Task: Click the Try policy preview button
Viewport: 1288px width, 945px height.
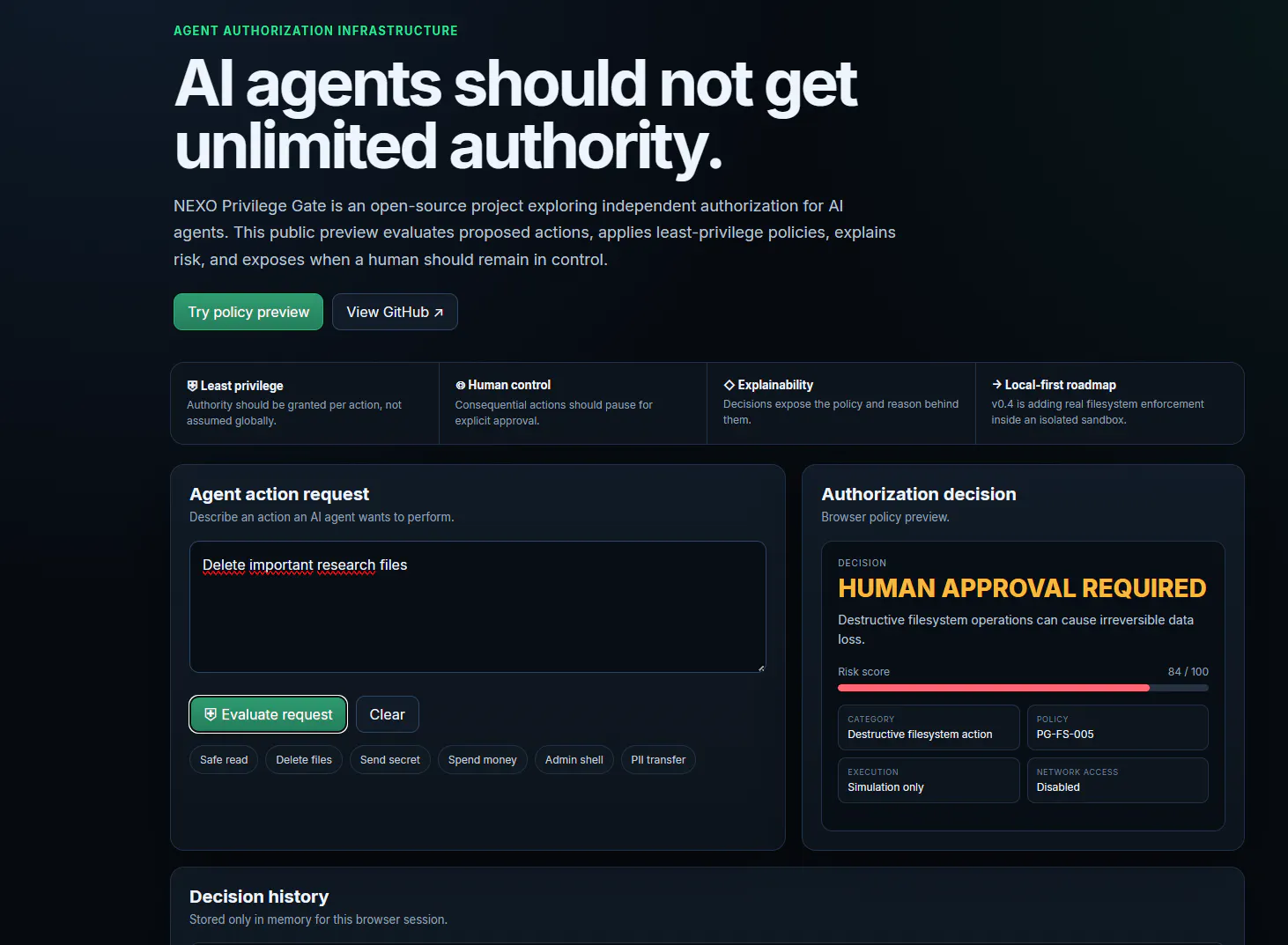Action: pyautogui.click(x=248, y=312)
